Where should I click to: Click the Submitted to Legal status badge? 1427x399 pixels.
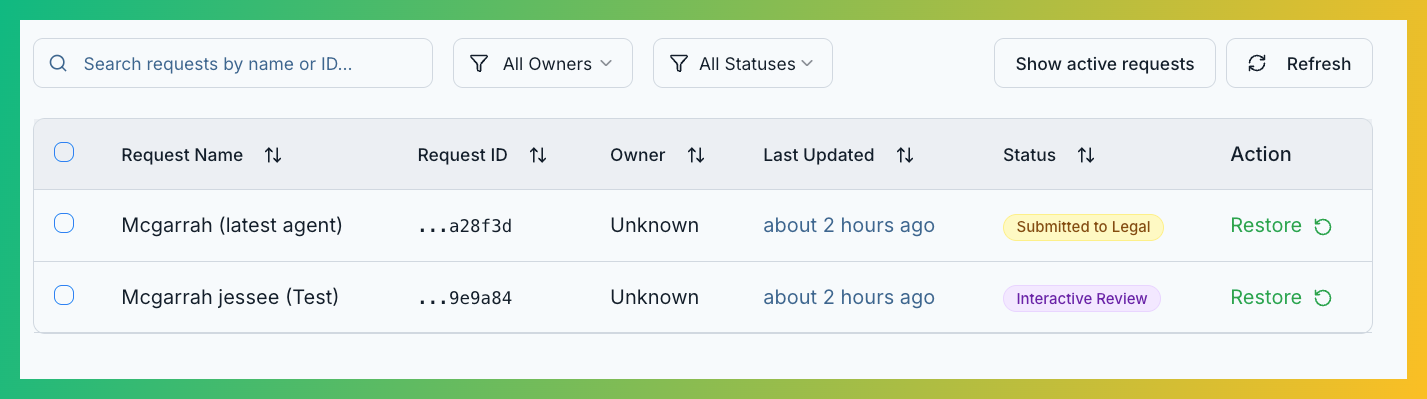pos(1083,227)
